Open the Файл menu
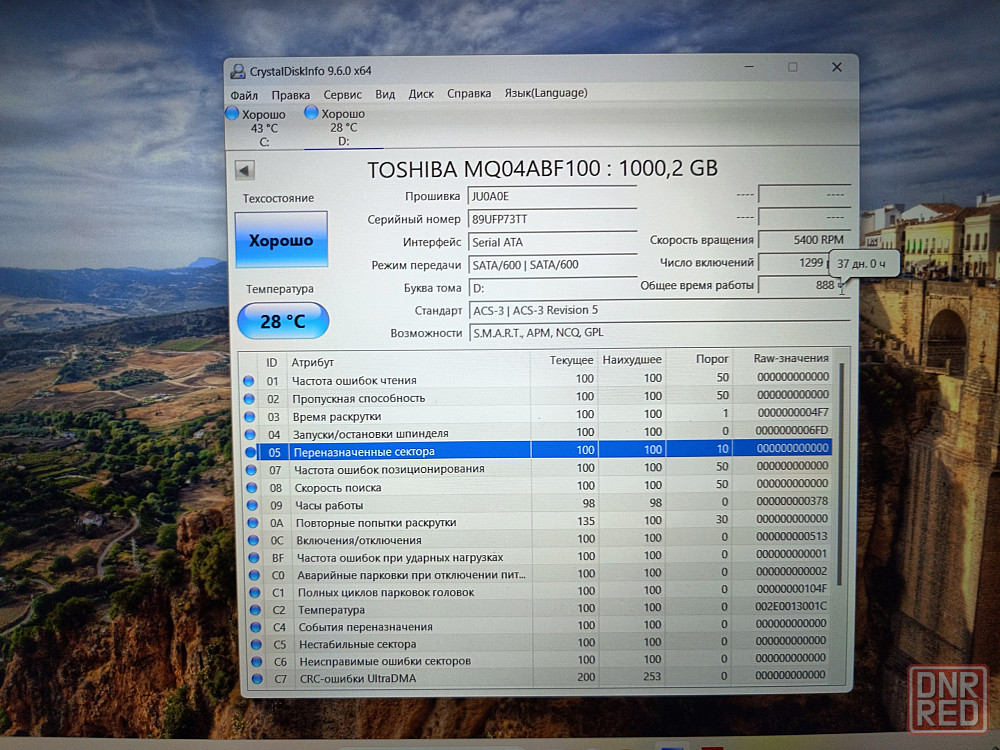 244,95
